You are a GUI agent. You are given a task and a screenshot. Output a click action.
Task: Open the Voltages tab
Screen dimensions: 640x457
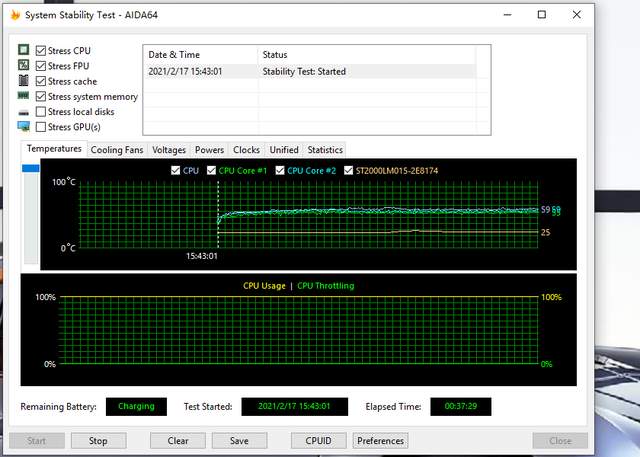point(169,150)
